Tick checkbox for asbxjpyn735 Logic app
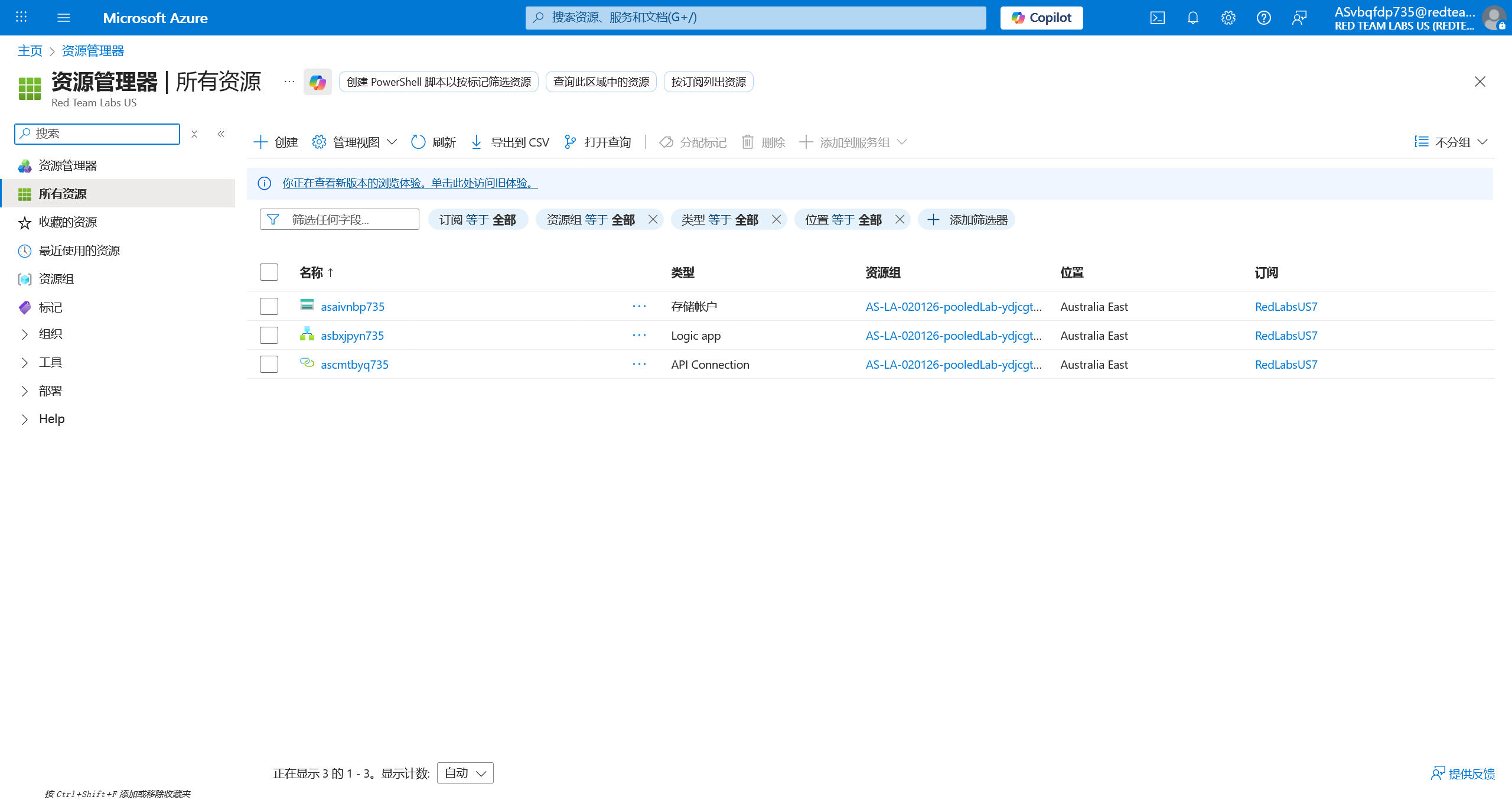The width and height of the screenshot is (1512, 803). coord(269,335)
